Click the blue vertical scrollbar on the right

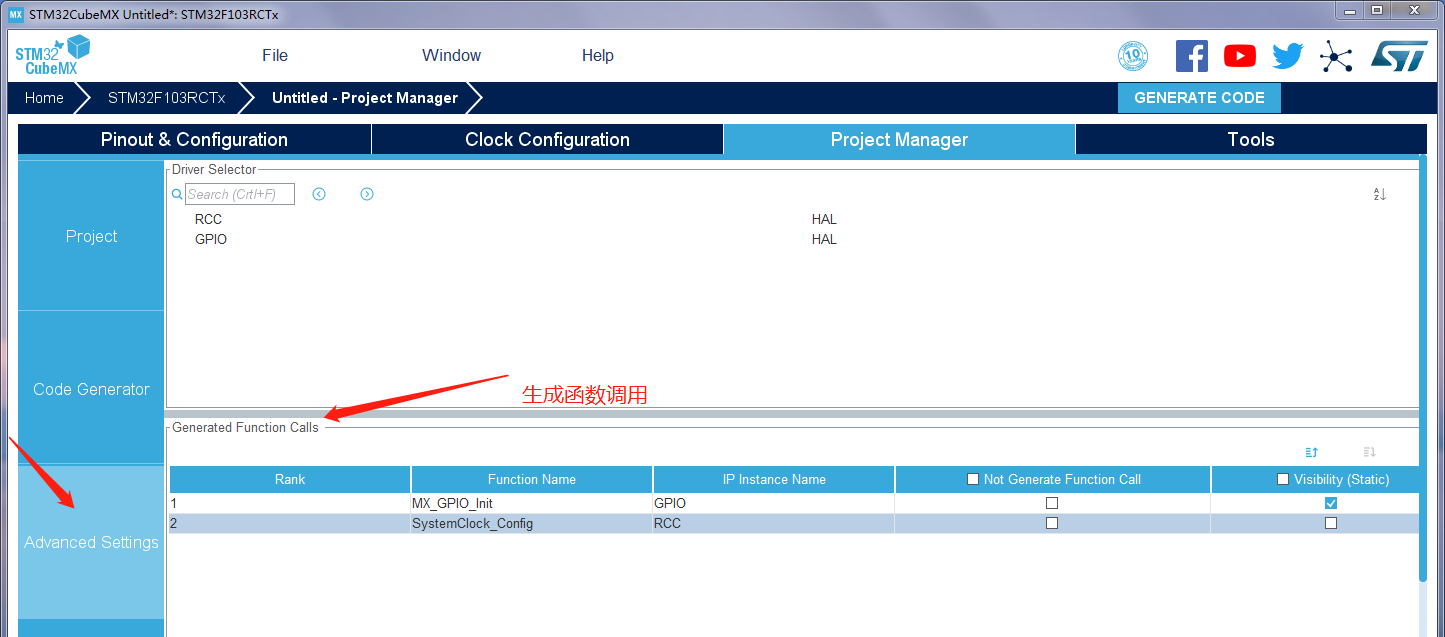(x=1423, y=370)
